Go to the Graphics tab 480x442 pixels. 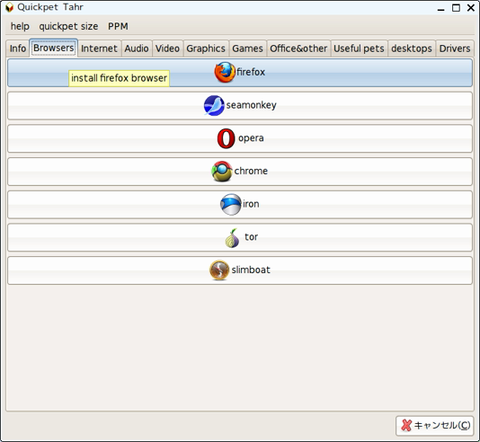click(206, 49)
